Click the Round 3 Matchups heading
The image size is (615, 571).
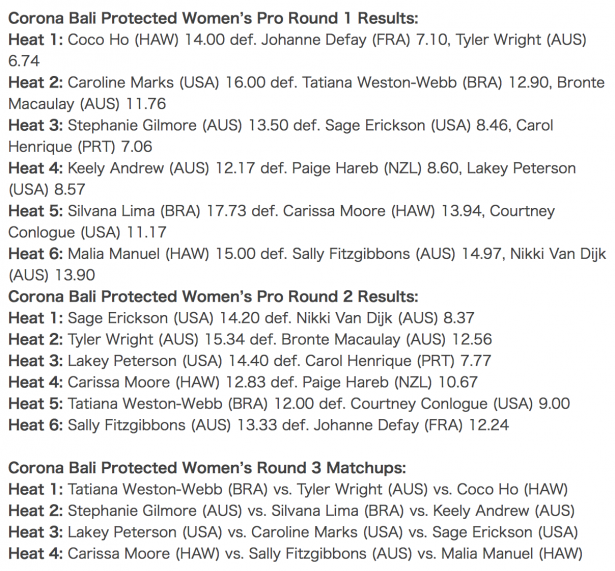point(207,468)
